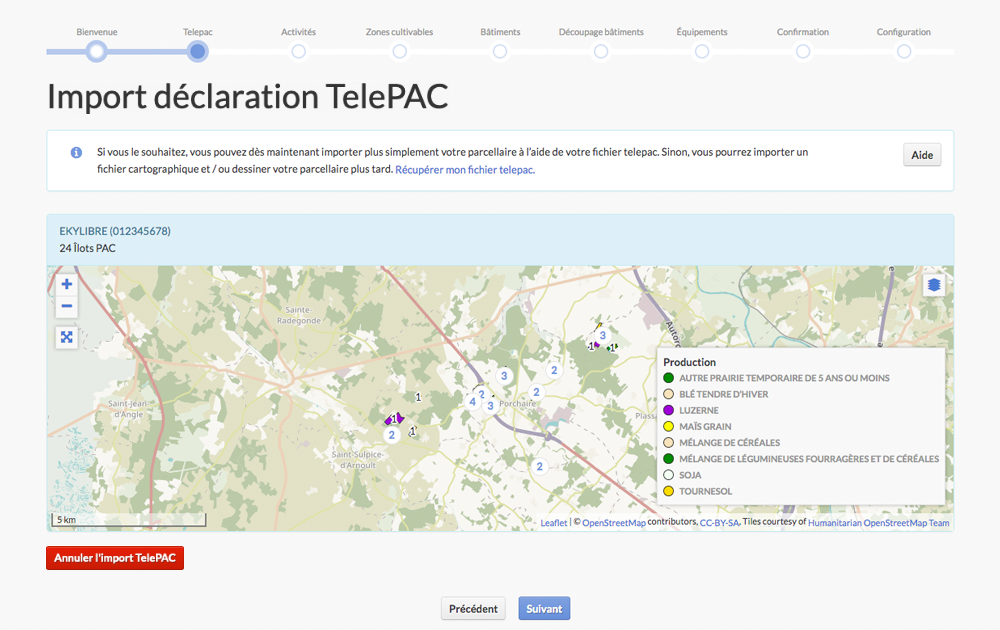Image resolution: width=1000 pixels, height=630 pixels.
Task: Go to the Bienvenue wizard step
Action: coord(96,51)
